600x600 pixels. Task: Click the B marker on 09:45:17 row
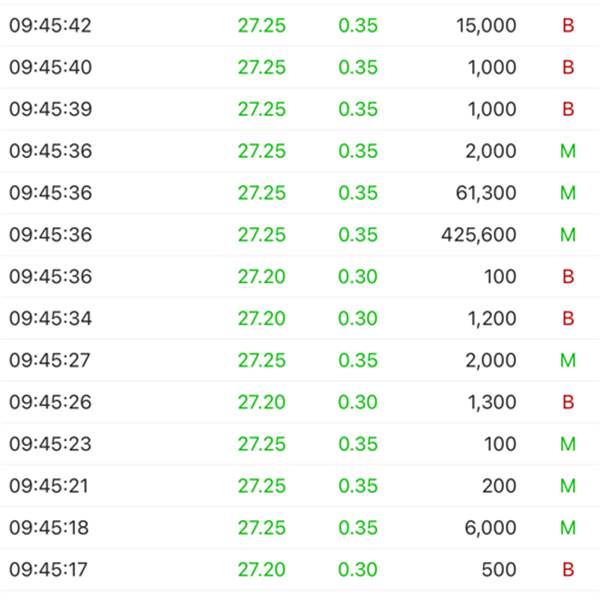pos(568,570)
